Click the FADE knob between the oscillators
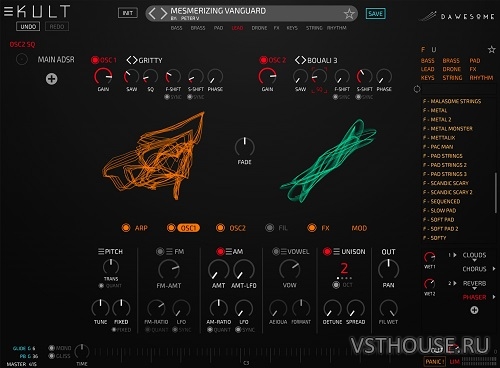Image resolution: width=500 pixels, height=368 pixels. coord(244,147)
